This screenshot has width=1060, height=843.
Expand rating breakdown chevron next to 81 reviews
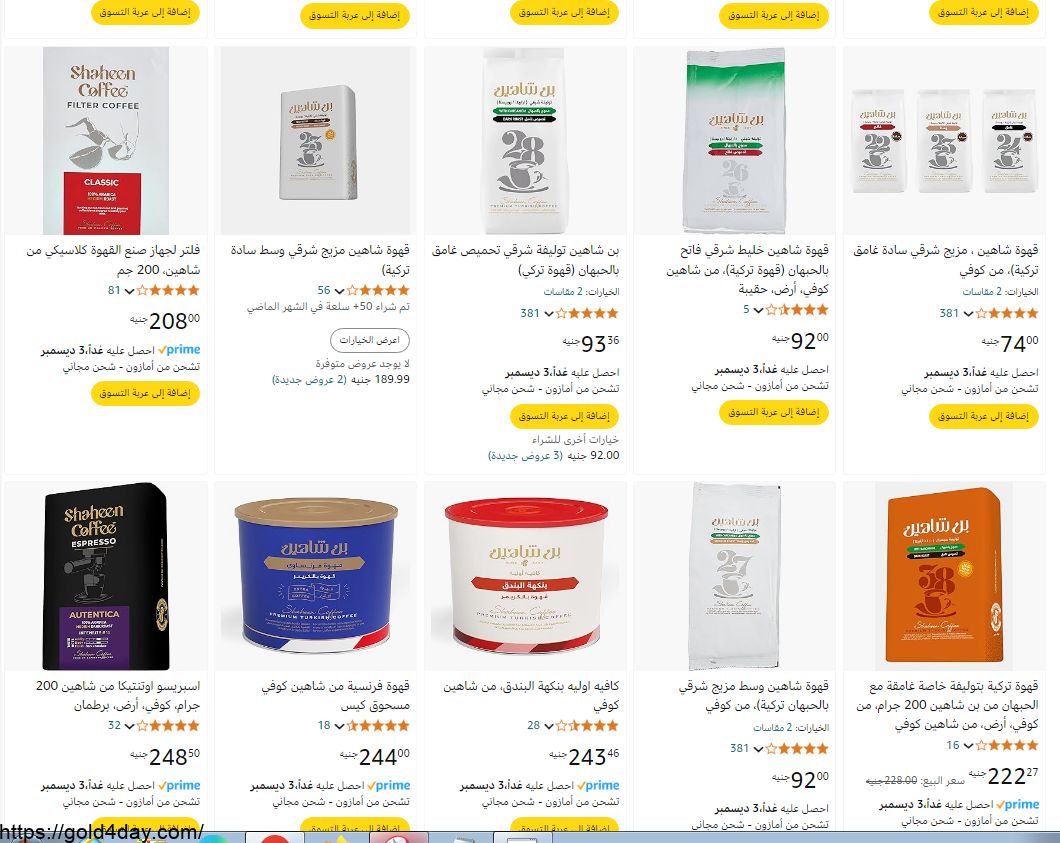tap(129, 291)
